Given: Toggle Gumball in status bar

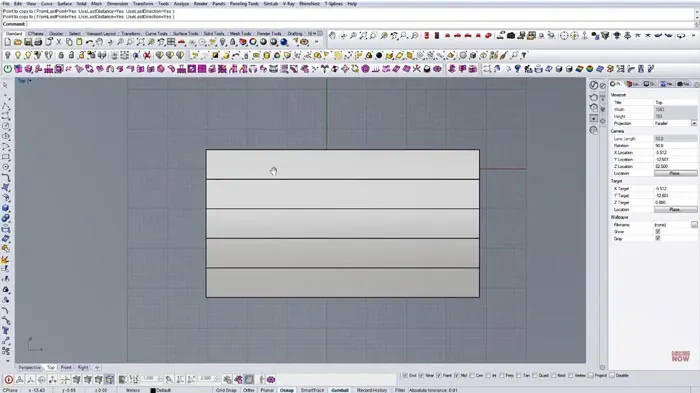Looking at the screenshot, I should coord(340,390).
